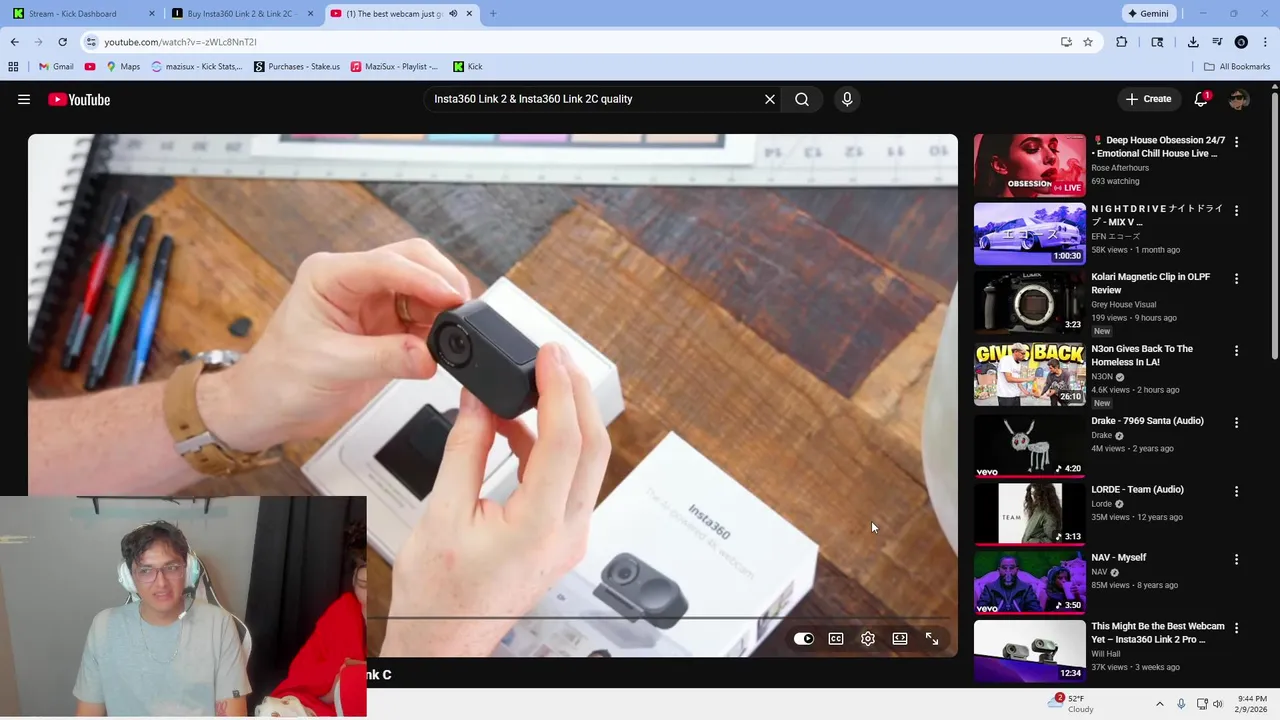Open Chrome three-dot menu
The height and width of the screenshot is (720, 1280).
pos(1265,42)
